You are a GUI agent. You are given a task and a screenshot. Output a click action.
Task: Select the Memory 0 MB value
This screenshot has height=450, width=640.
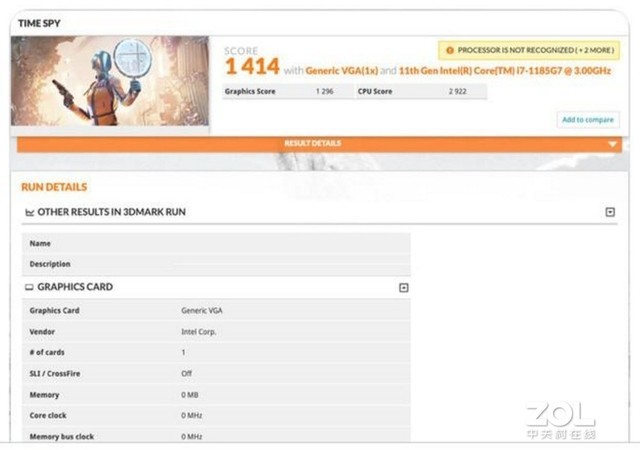(x=189, y=395)
